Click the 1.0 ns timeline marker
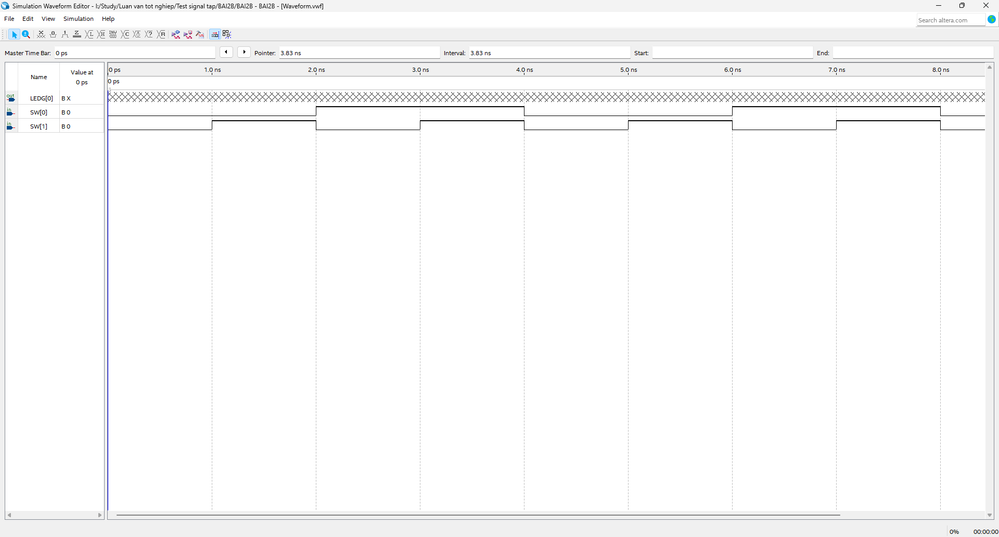Screen dimensions: 999x537 click(212, 69)
